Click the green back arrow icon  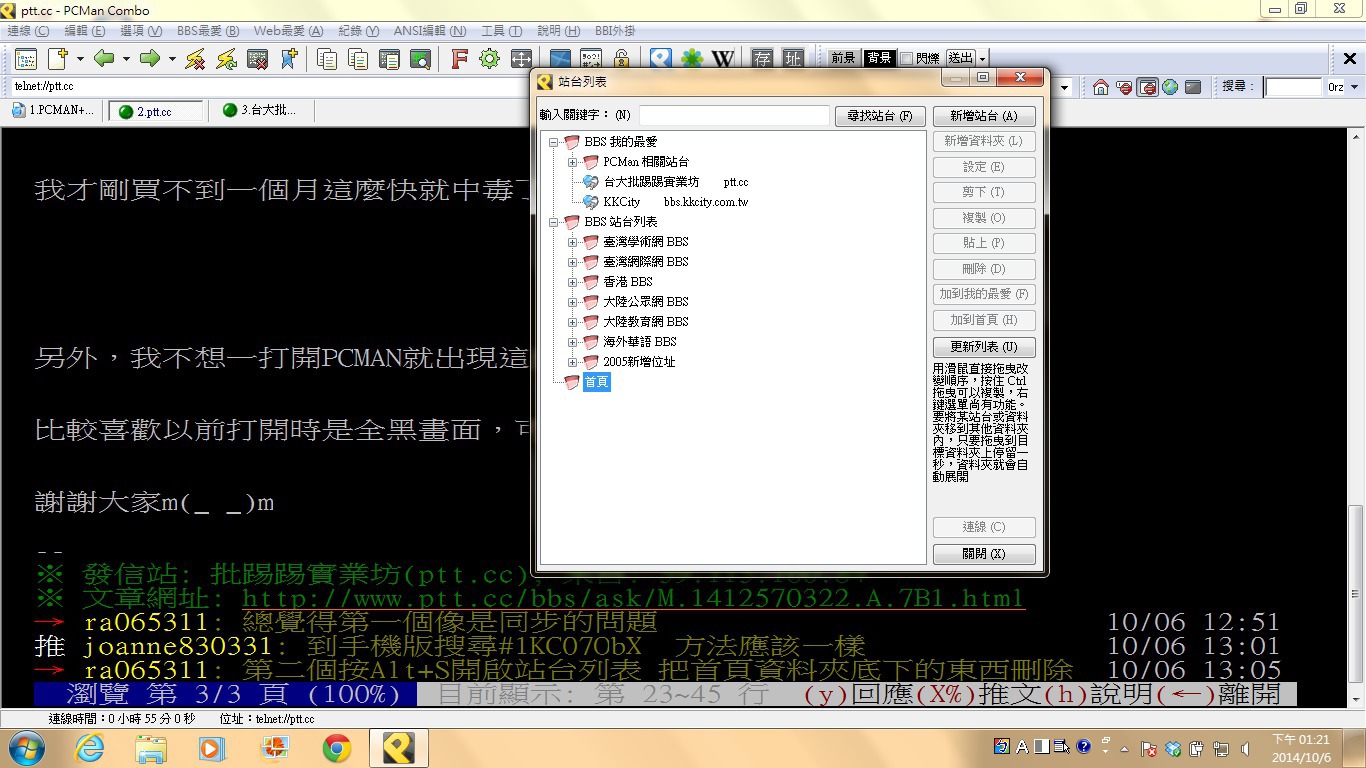coord(104,59)
